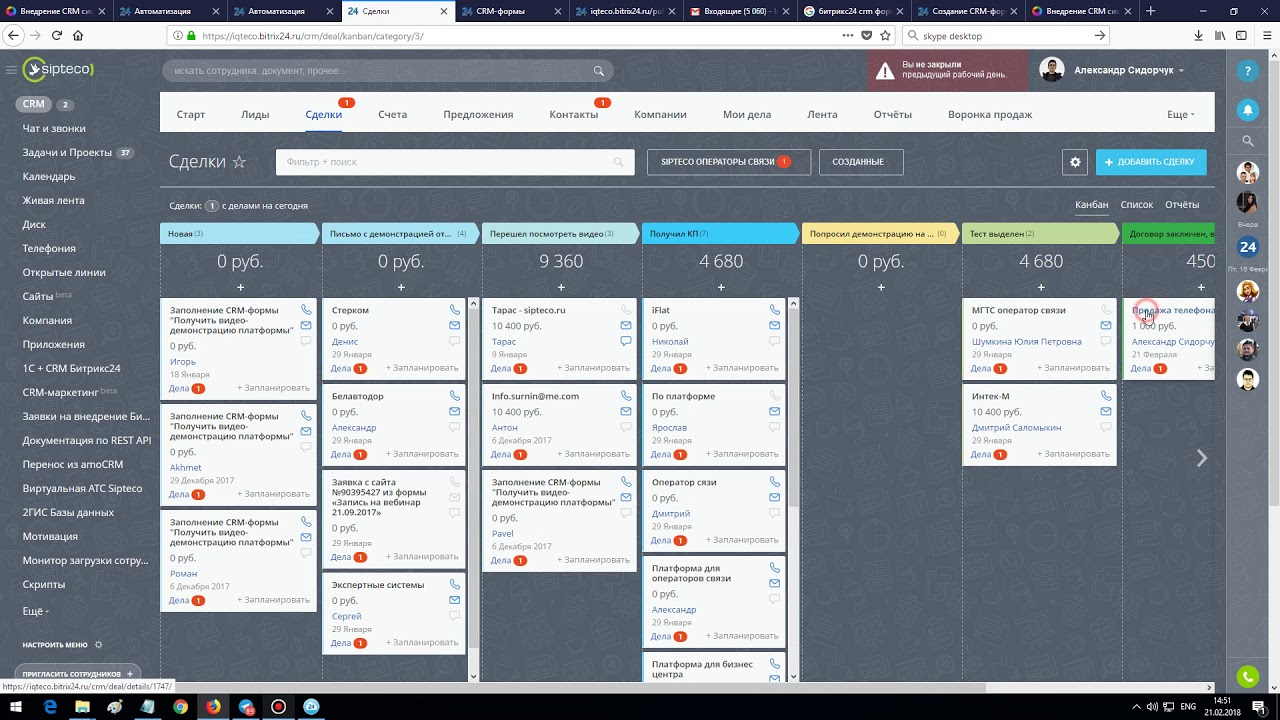Open Мои дела tab
Image resolution: width=1280 pixels, height=720 pixels.
(747, 114)
